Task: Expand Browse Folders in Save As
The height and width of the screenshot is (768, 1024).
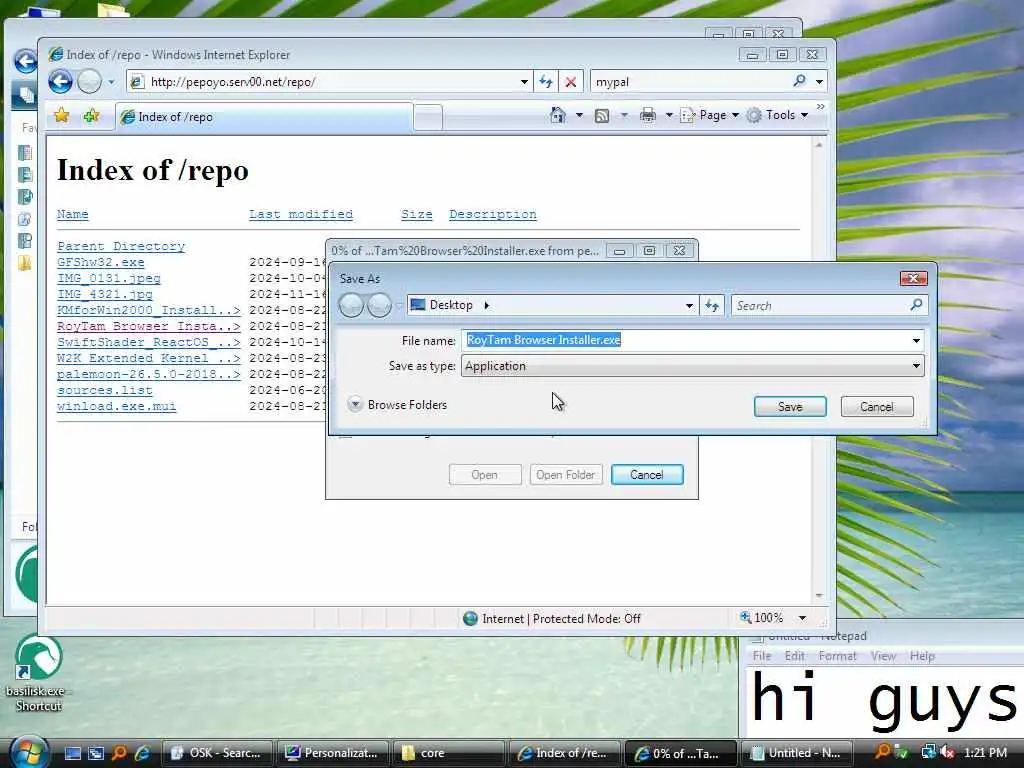Action: tap(398, 405)
